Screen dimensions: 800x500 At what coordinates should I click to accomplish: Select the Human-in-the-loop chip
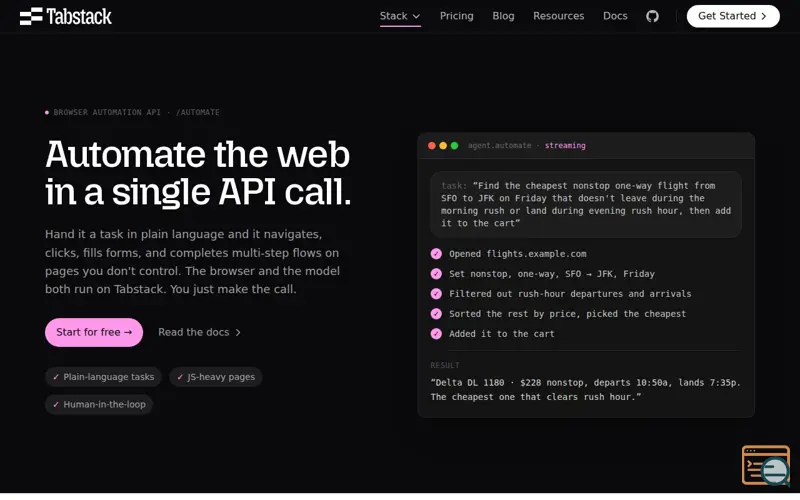(x=99, y=405)
